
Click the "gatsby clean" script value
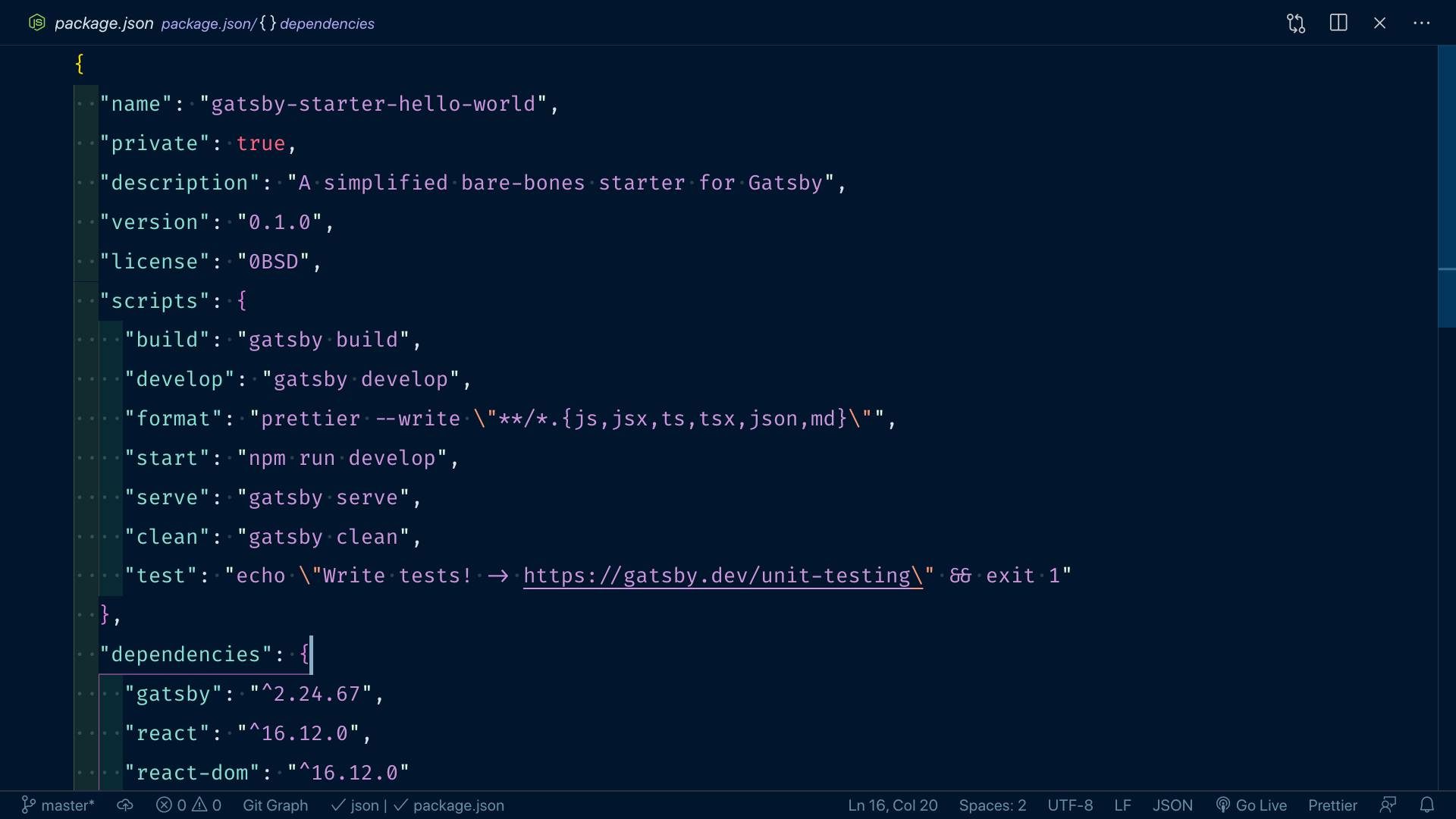tap(324, 537)
